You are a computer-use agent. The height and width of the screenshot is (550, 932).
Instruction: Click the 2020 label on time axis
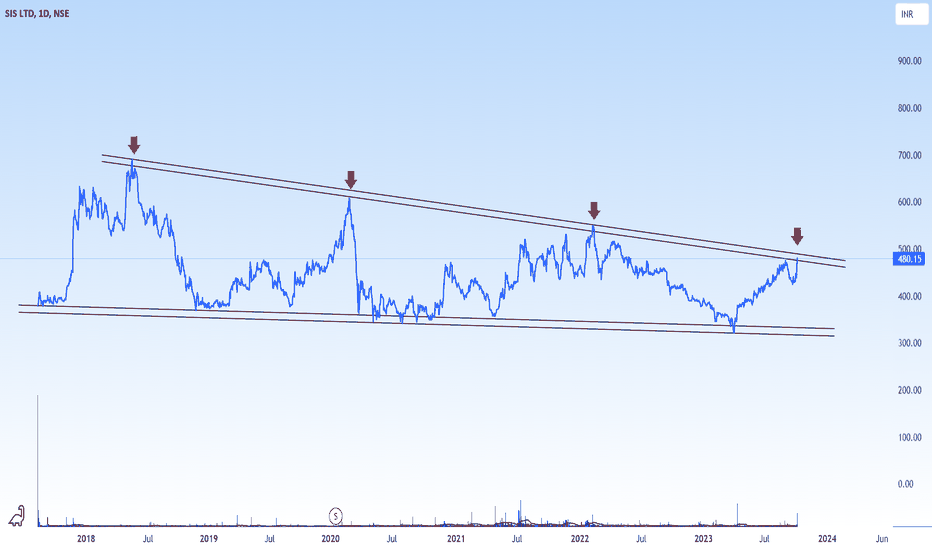(330, 539)
